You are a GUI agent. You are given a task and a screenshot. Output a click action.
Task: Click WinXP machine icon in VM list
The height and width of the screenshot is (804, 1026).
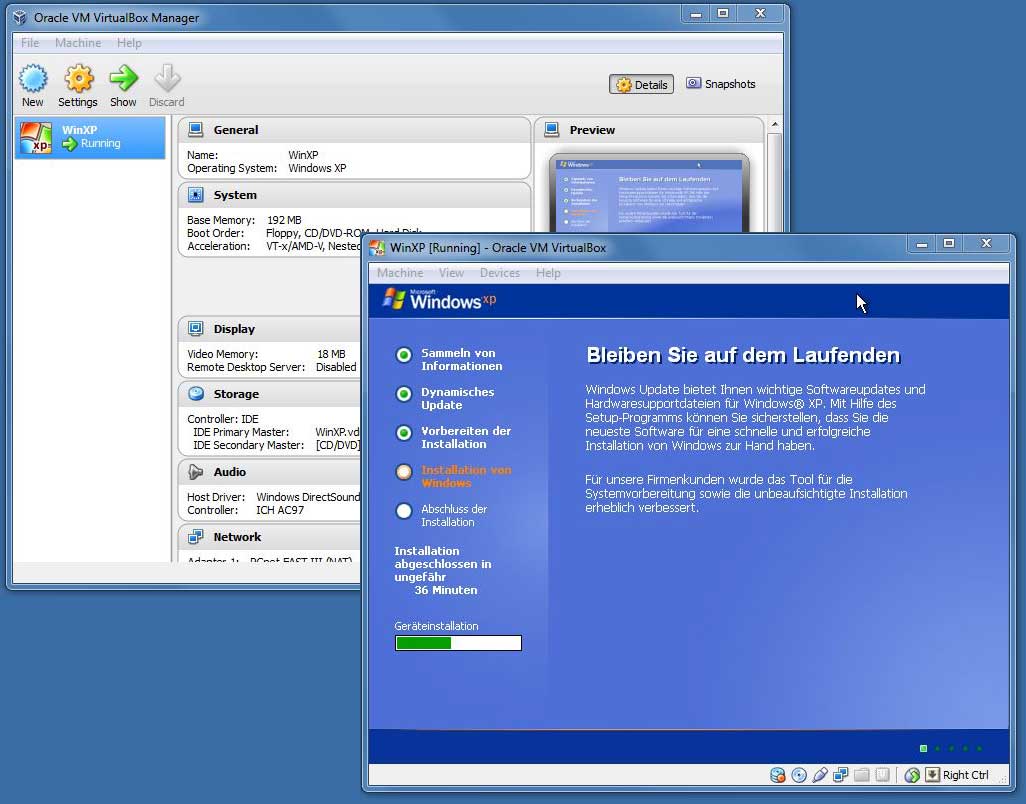pos(35,138)
